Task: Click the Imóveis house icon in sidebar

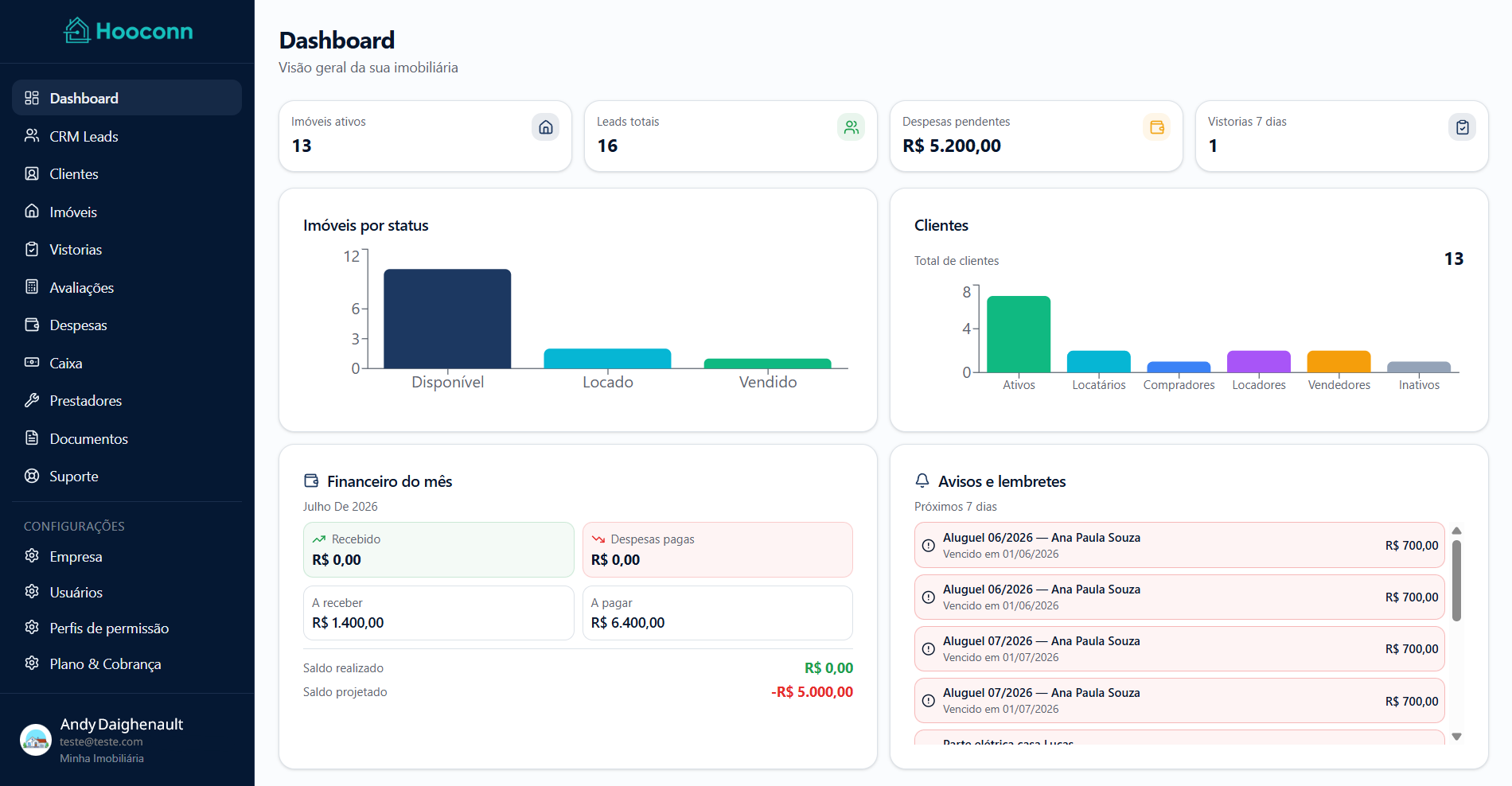Action: pyautogui.click(x=32, y=212)
